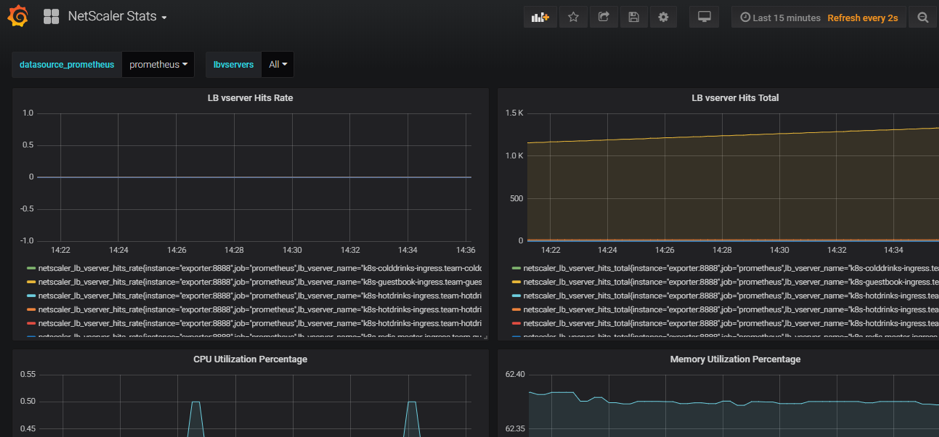The height and width of the screenshot is (437, 939).
Task: Click the Add panel icon
Action: [540, 17]
